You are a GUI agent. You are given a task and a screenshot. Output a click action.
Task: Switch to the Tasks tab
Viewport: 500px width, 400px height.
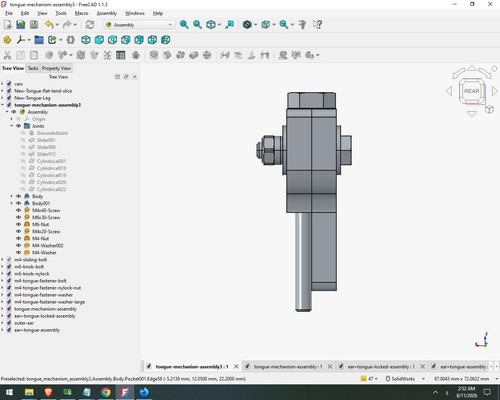tap(33, 68)
